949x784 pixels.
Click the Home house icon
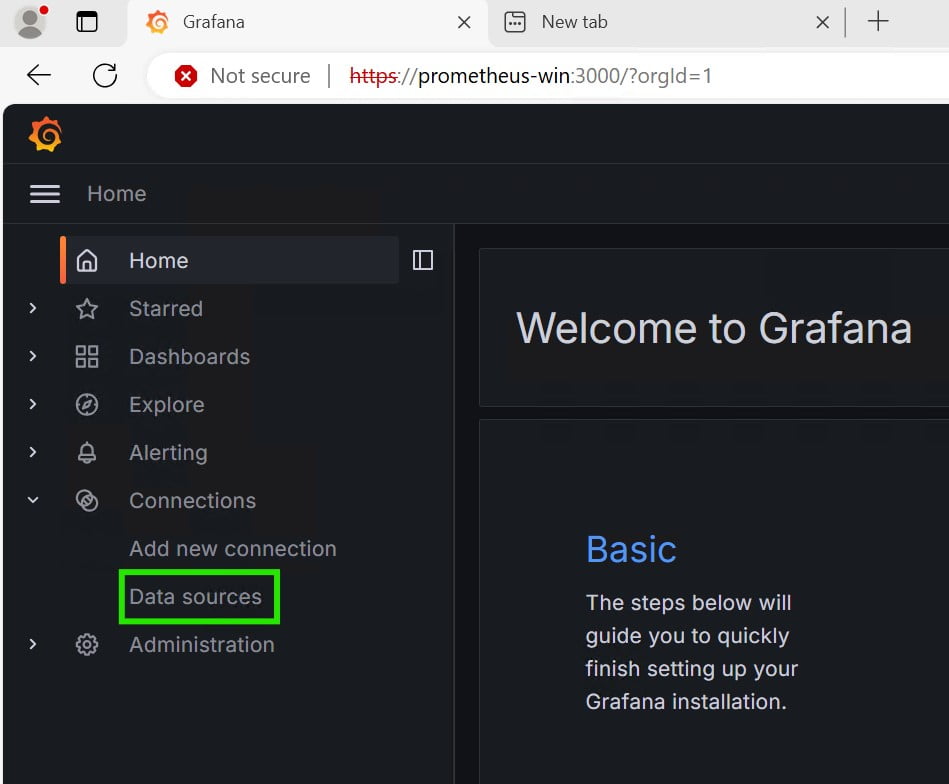[88, 261]
